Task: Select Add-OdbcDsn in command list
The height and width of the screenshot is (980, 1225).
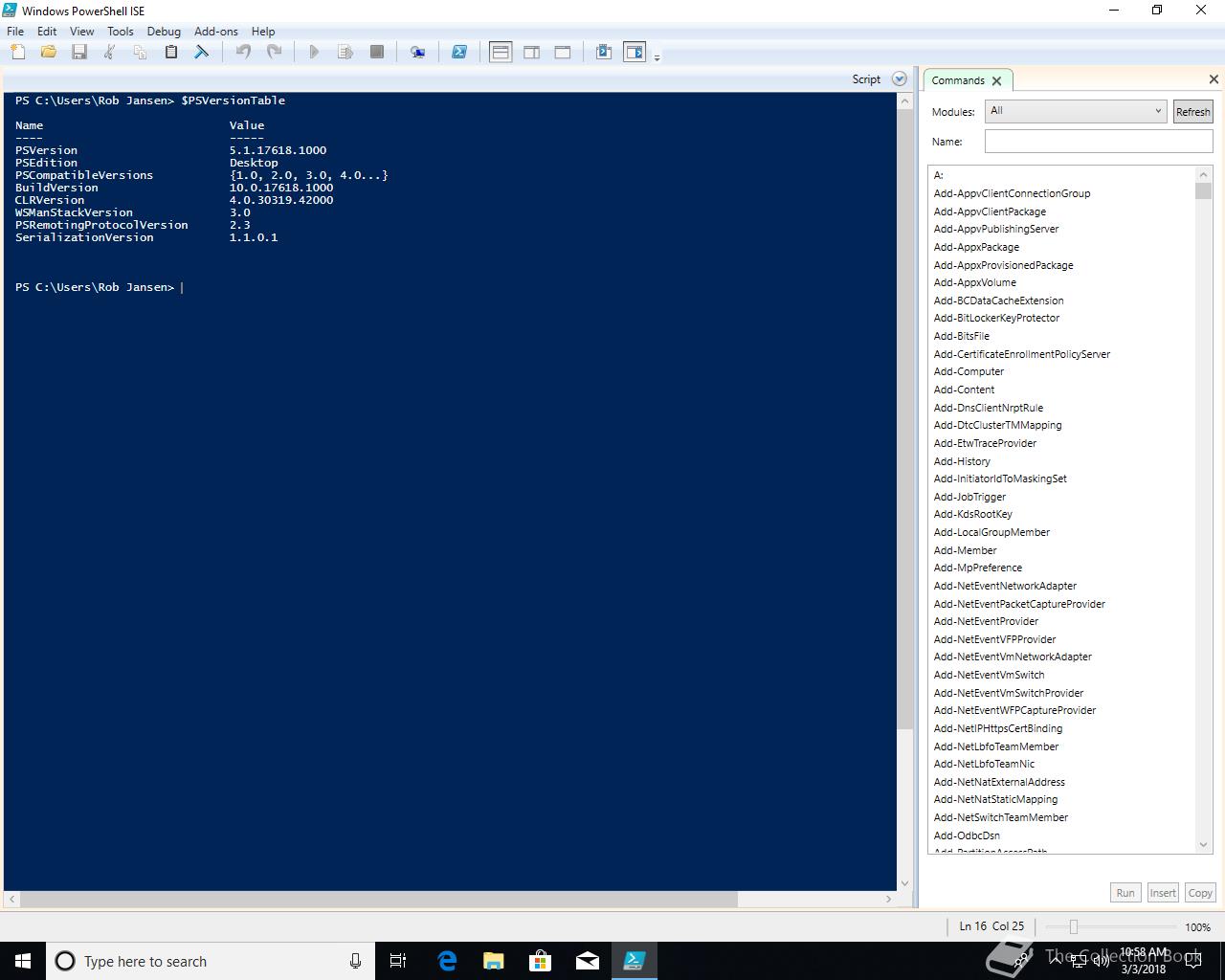Action: pos(967,835)
